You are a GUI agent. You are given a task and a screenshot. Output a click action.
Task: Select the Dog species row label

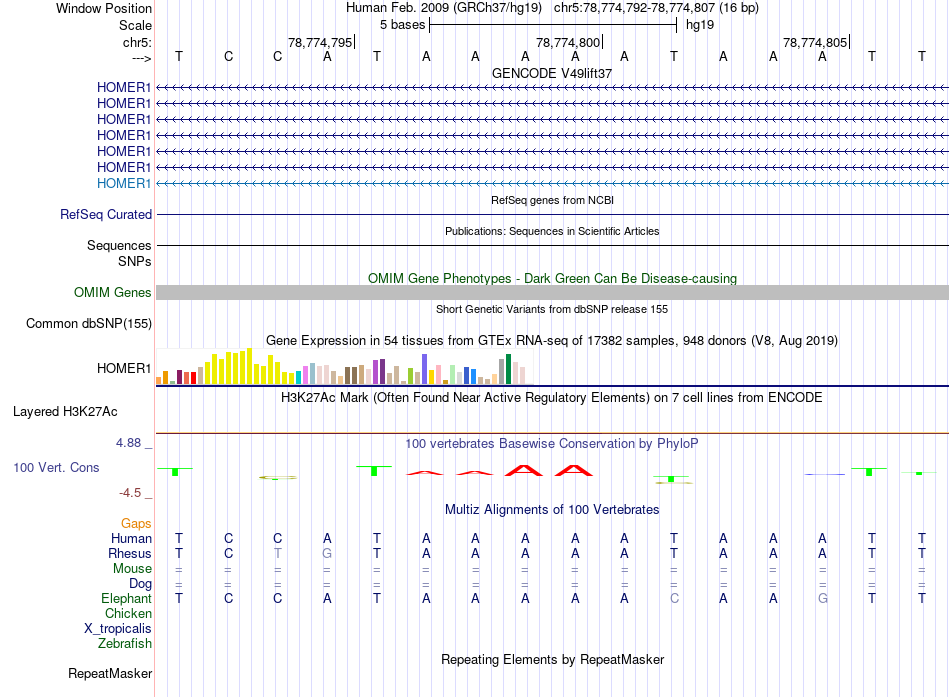point(140,583)
